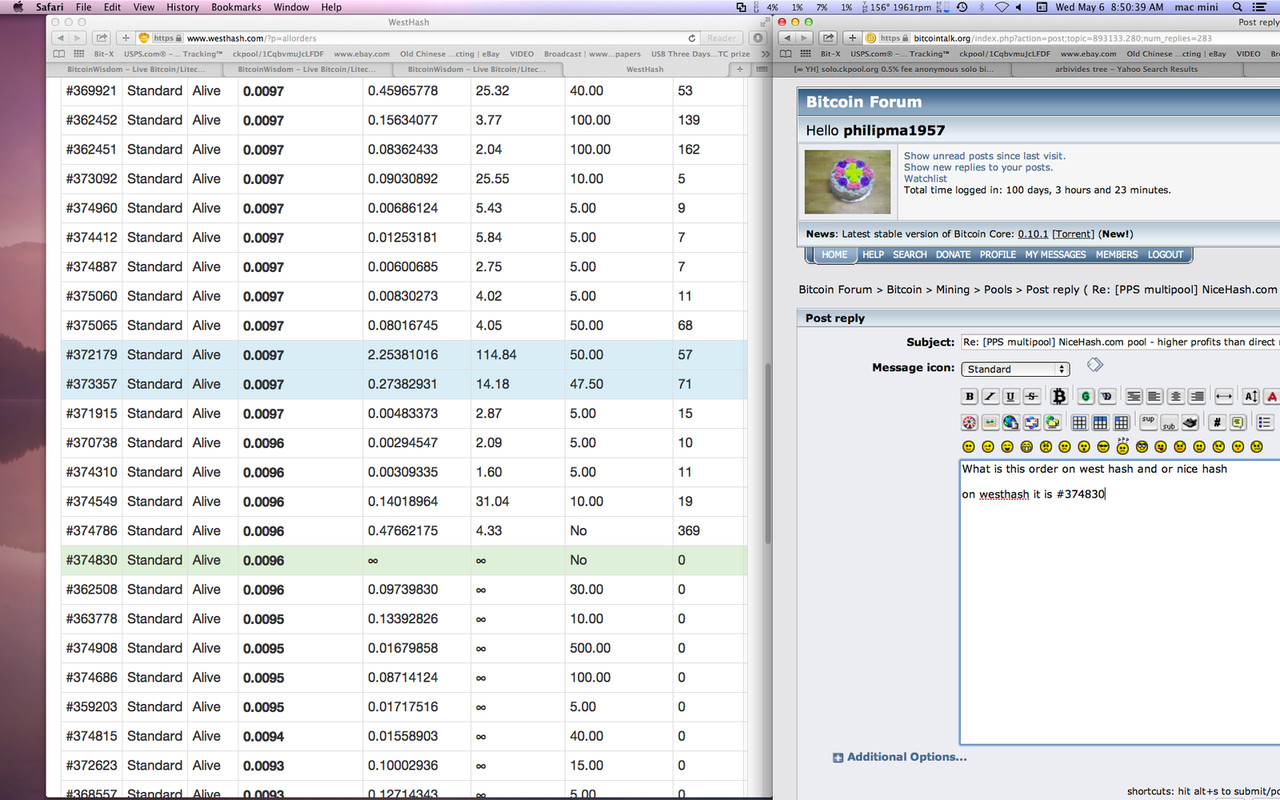
Task: Insert Bitcoin symbol tag in editor
Action: (1060, 396)
